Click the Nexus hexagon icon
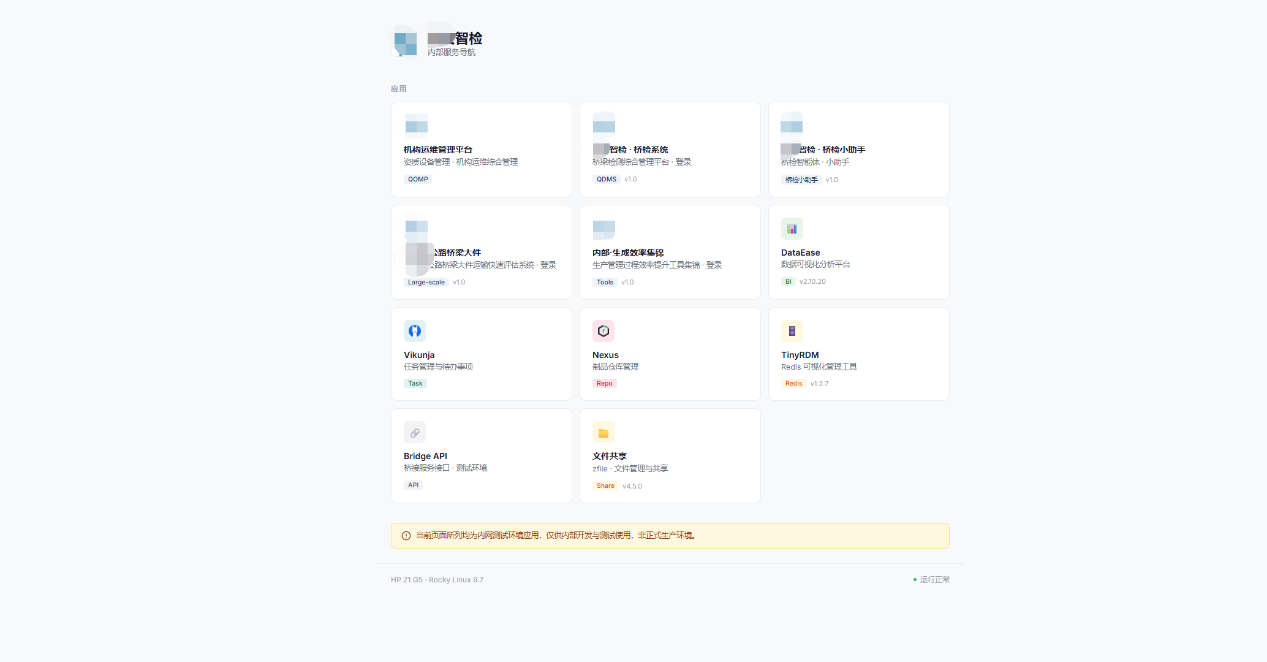Image resolution: width=1267 pixels, height=662 pixels. click(603, 331)
